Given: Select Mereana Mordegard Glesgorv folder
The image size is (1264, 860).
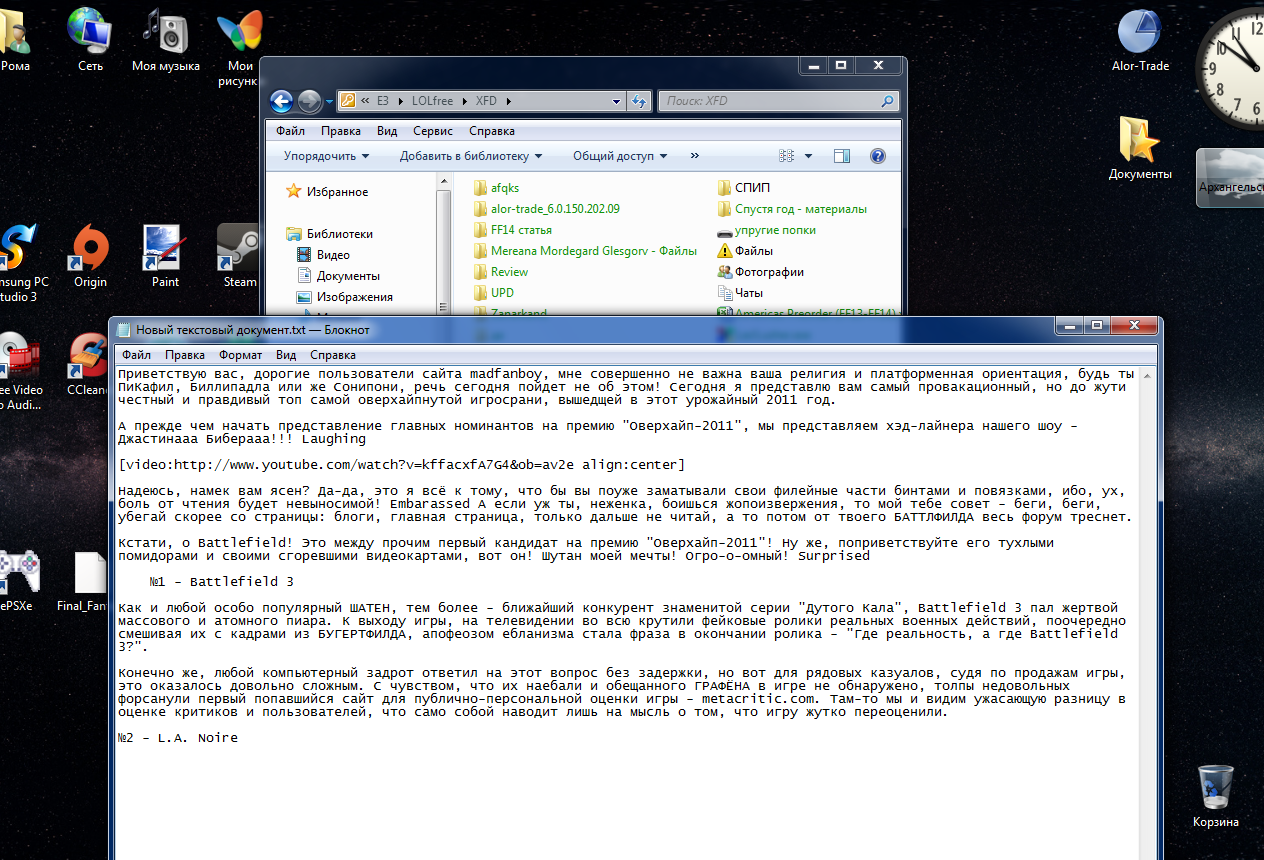Looking at the screenshot, I should (585, 251).
